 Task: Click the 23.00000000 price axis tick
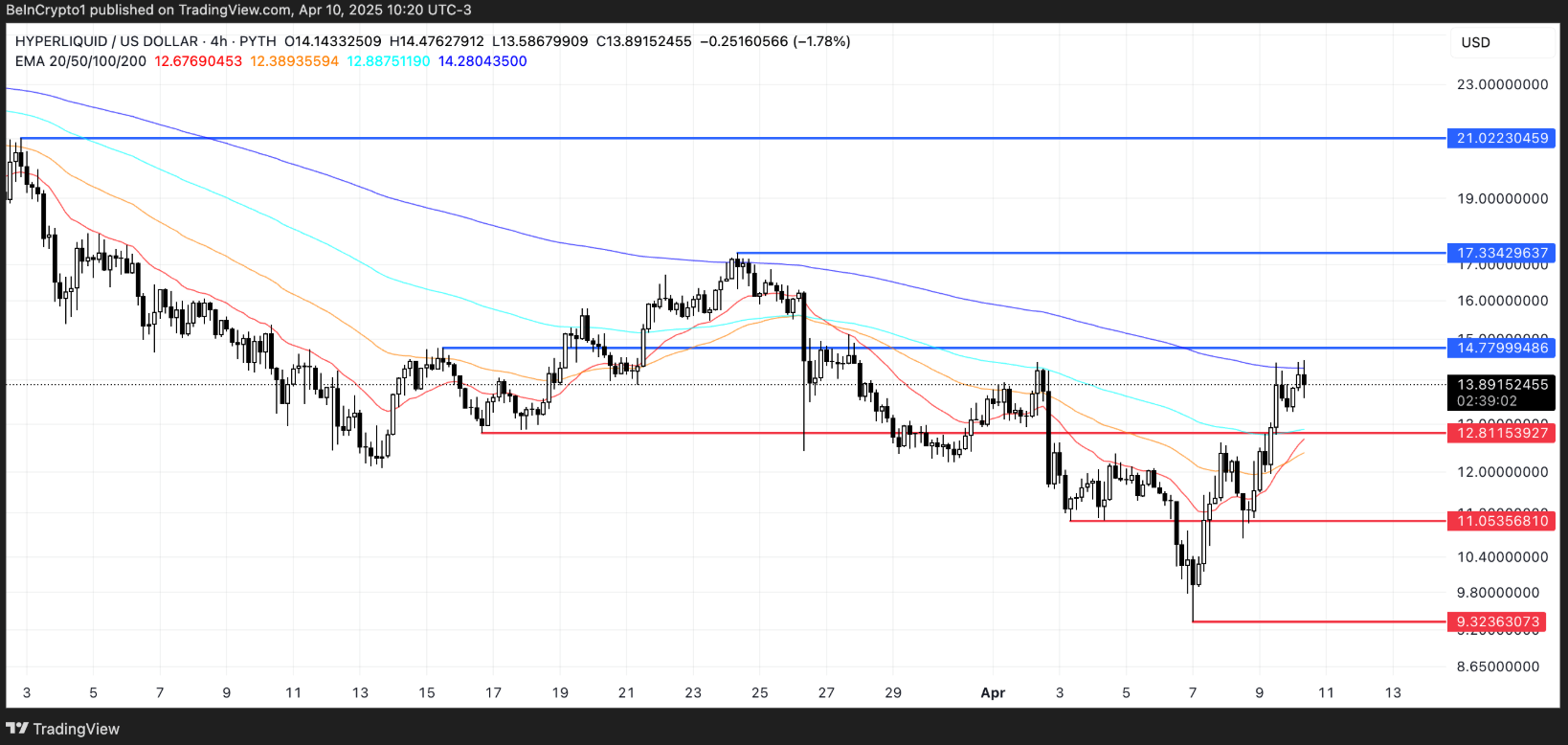tap(1502, 84)
